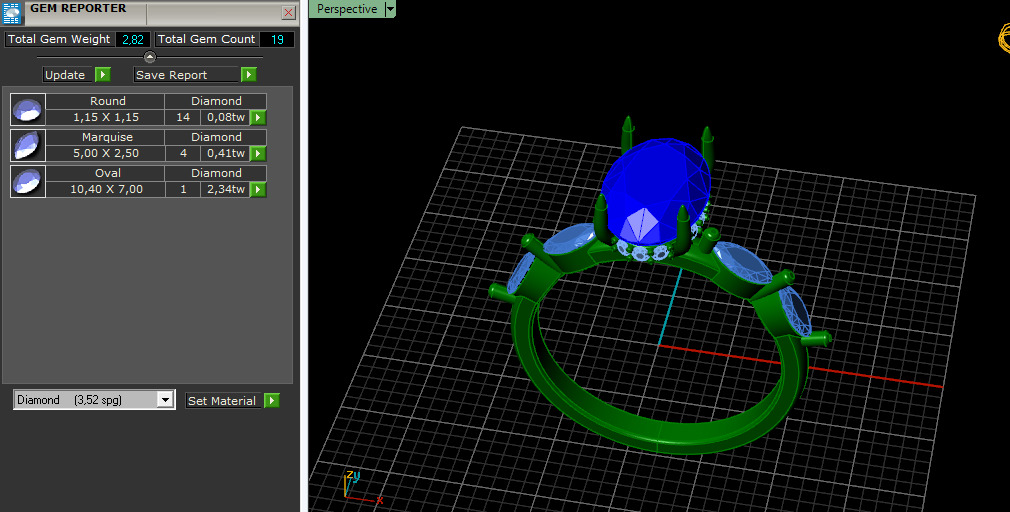Click the Marquise shape label

[106, 137]
